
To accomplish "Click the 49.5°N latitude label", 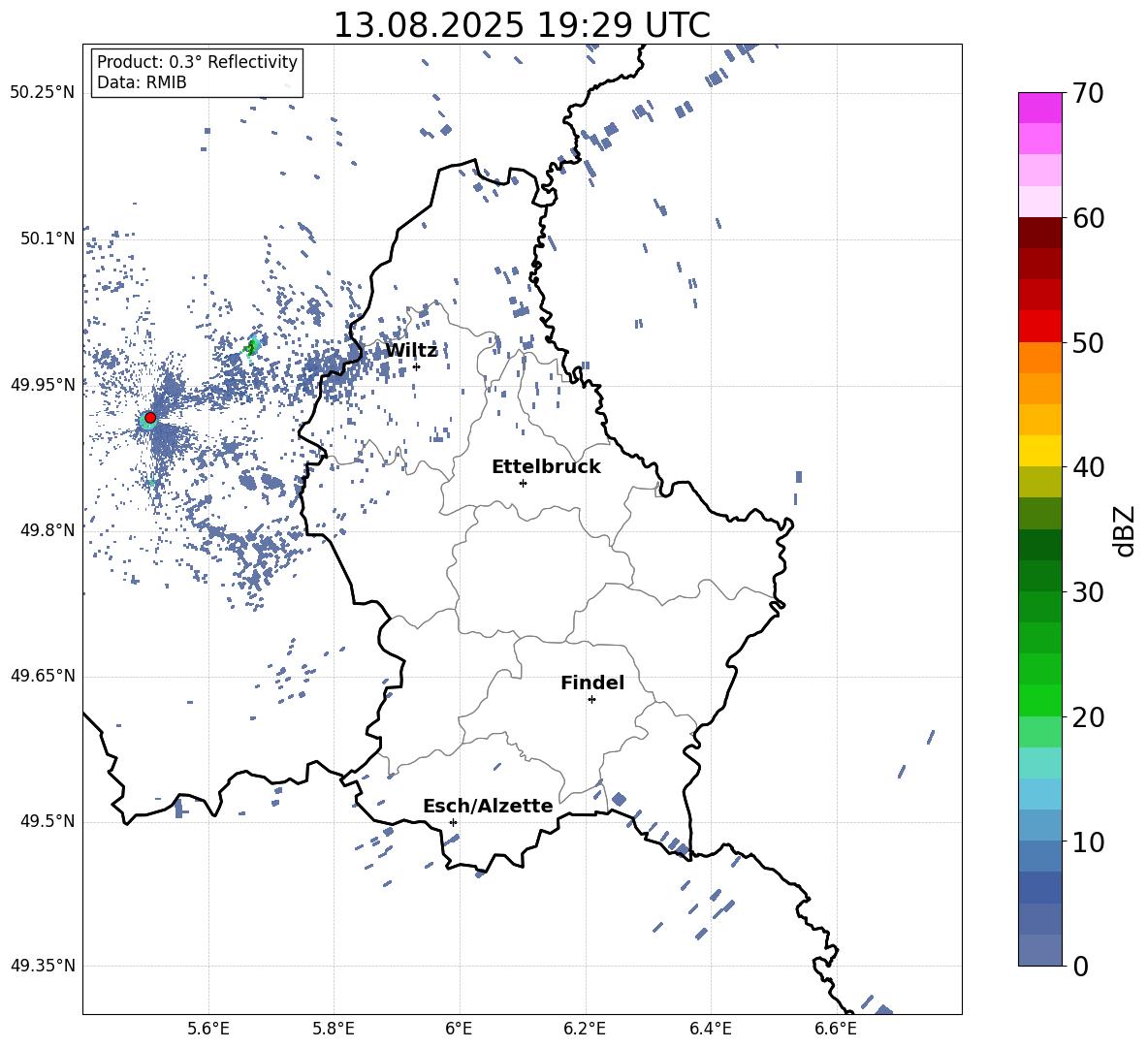I will point(48,821).
